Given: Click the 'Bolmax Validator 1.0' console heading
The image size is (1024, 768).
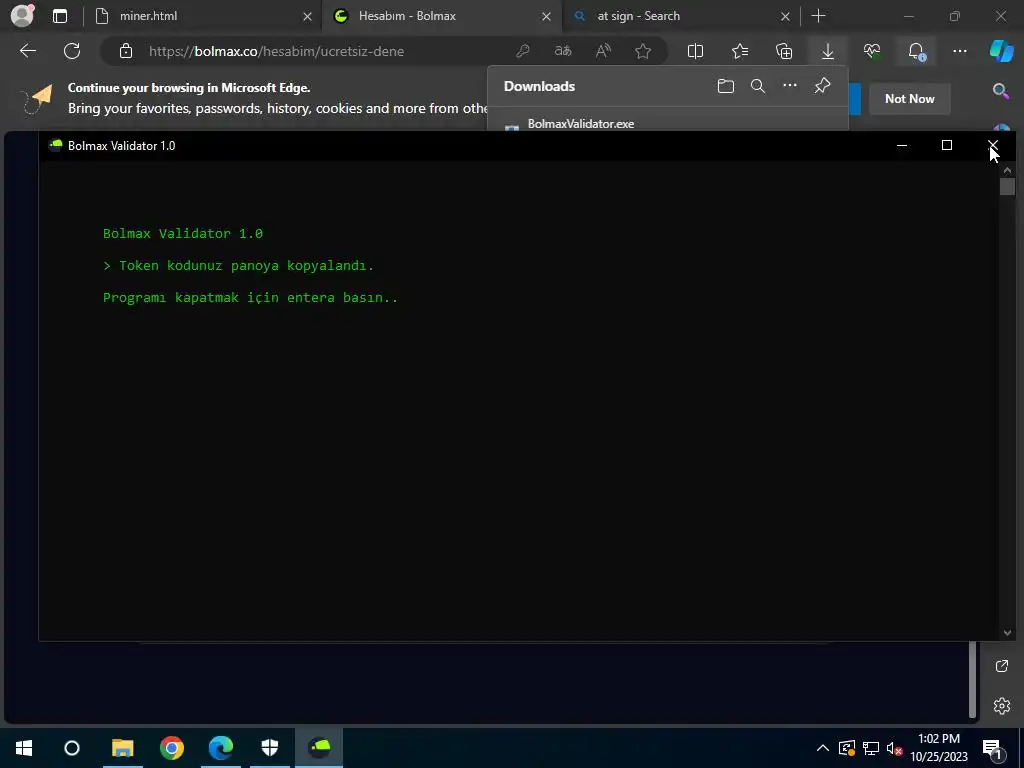Looking at the screenshot, I should click(183, 234).
